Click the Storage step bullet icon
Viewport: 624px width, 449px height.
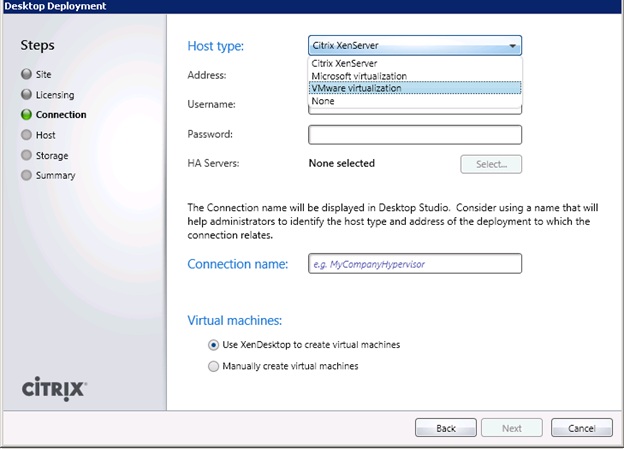26,155
